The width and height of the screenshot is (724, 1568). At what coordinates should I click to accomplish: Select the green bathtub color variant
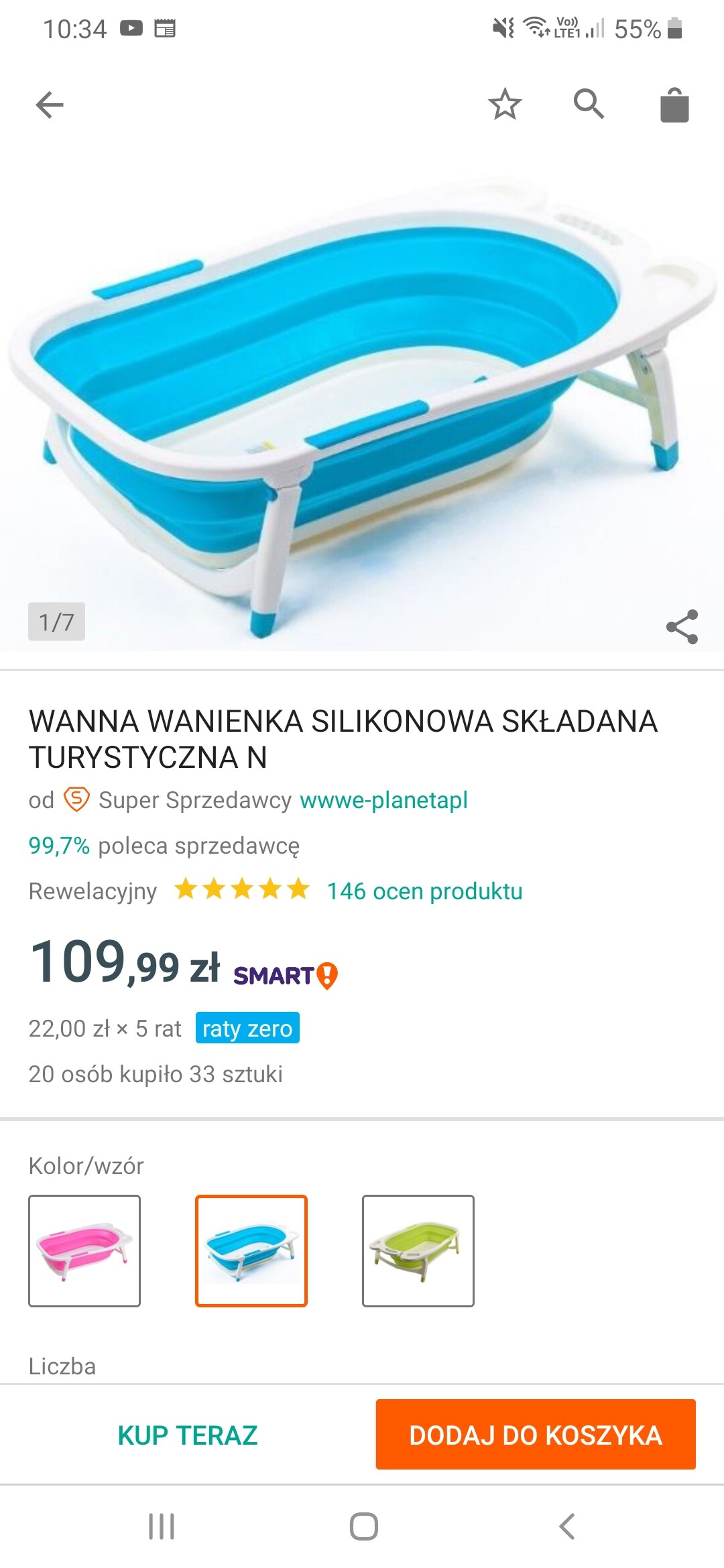tap(418, 1250)
